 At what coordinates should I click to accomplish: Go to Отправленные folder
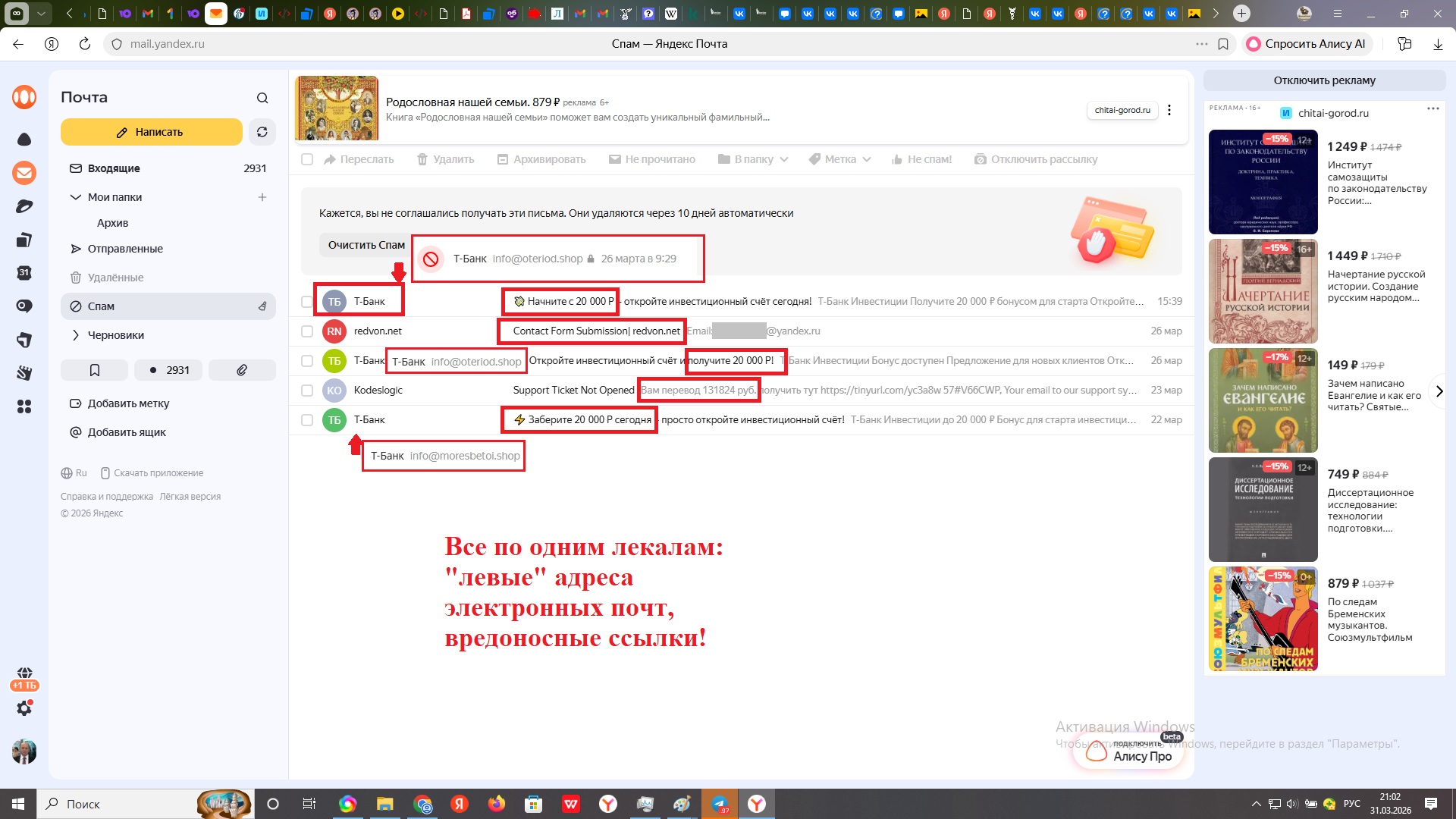click(125, 249)
